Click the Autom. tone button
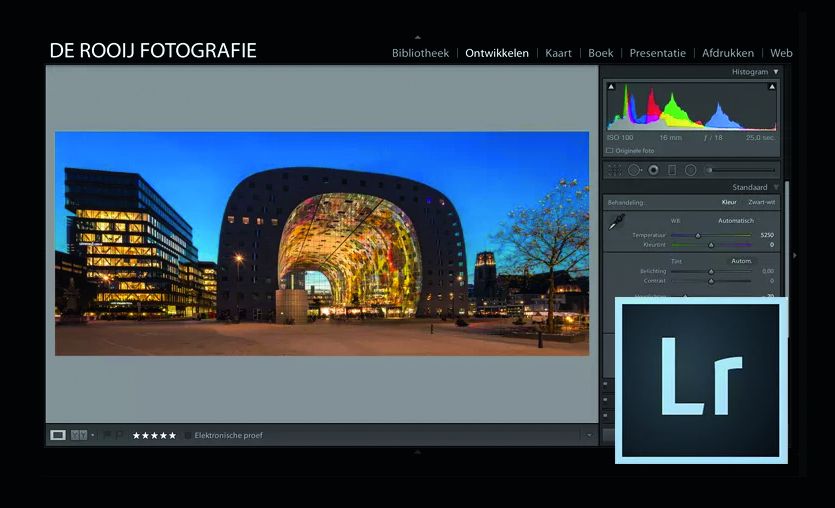This screenshot has height=508, width=835. pos(741,260)
